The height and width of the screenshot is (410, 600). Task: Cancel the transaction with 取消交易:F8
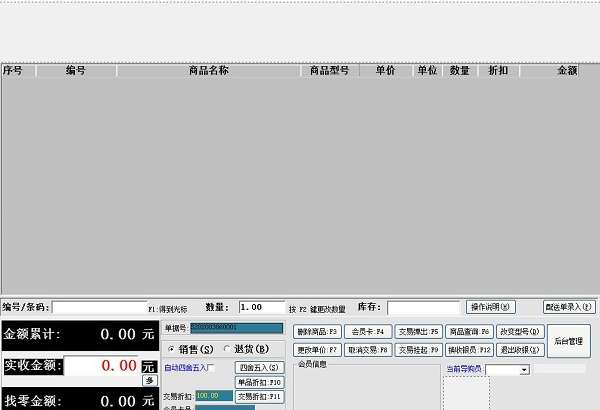(368, 350)
